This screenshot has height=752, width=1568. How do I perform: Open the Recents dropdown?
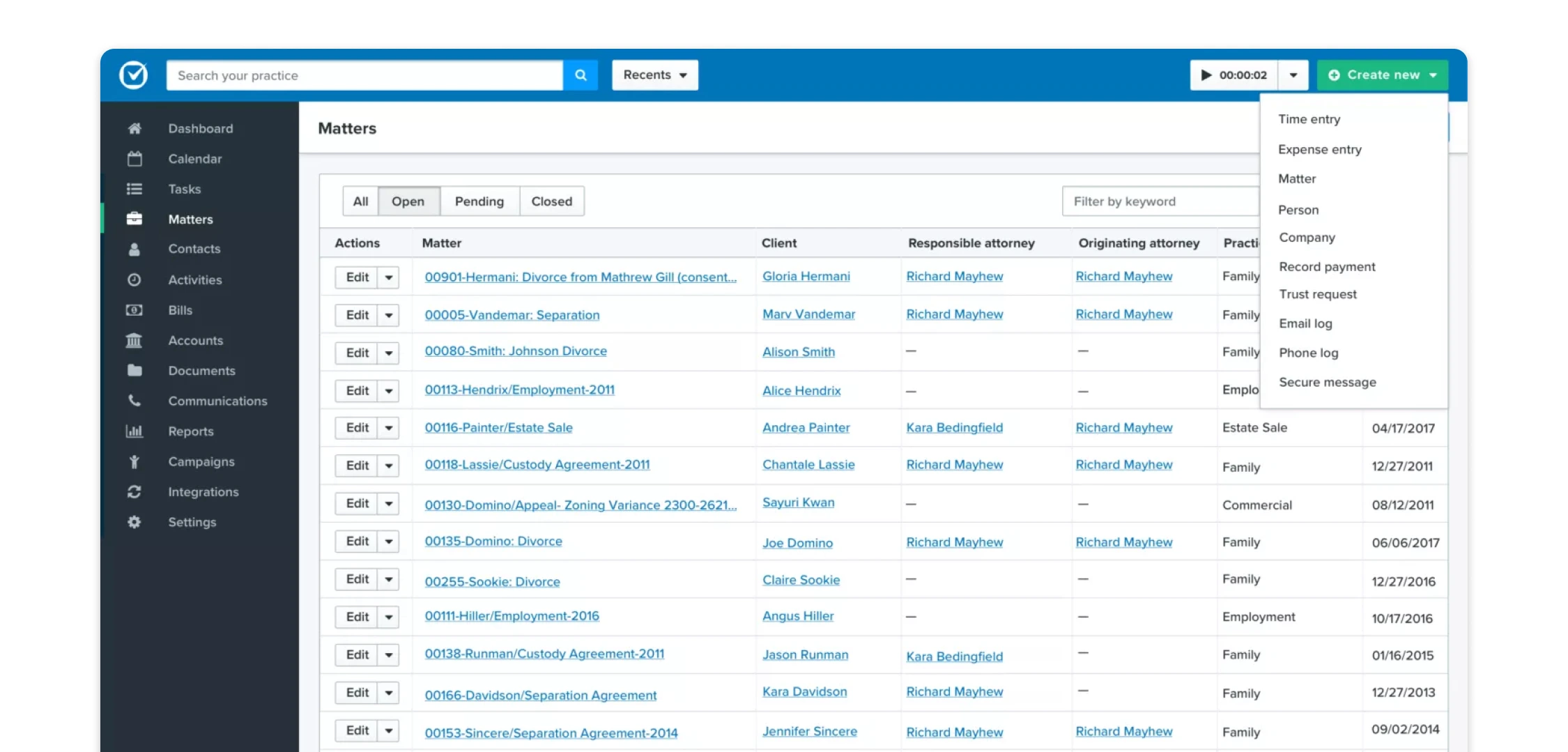(x=654, y=75)
